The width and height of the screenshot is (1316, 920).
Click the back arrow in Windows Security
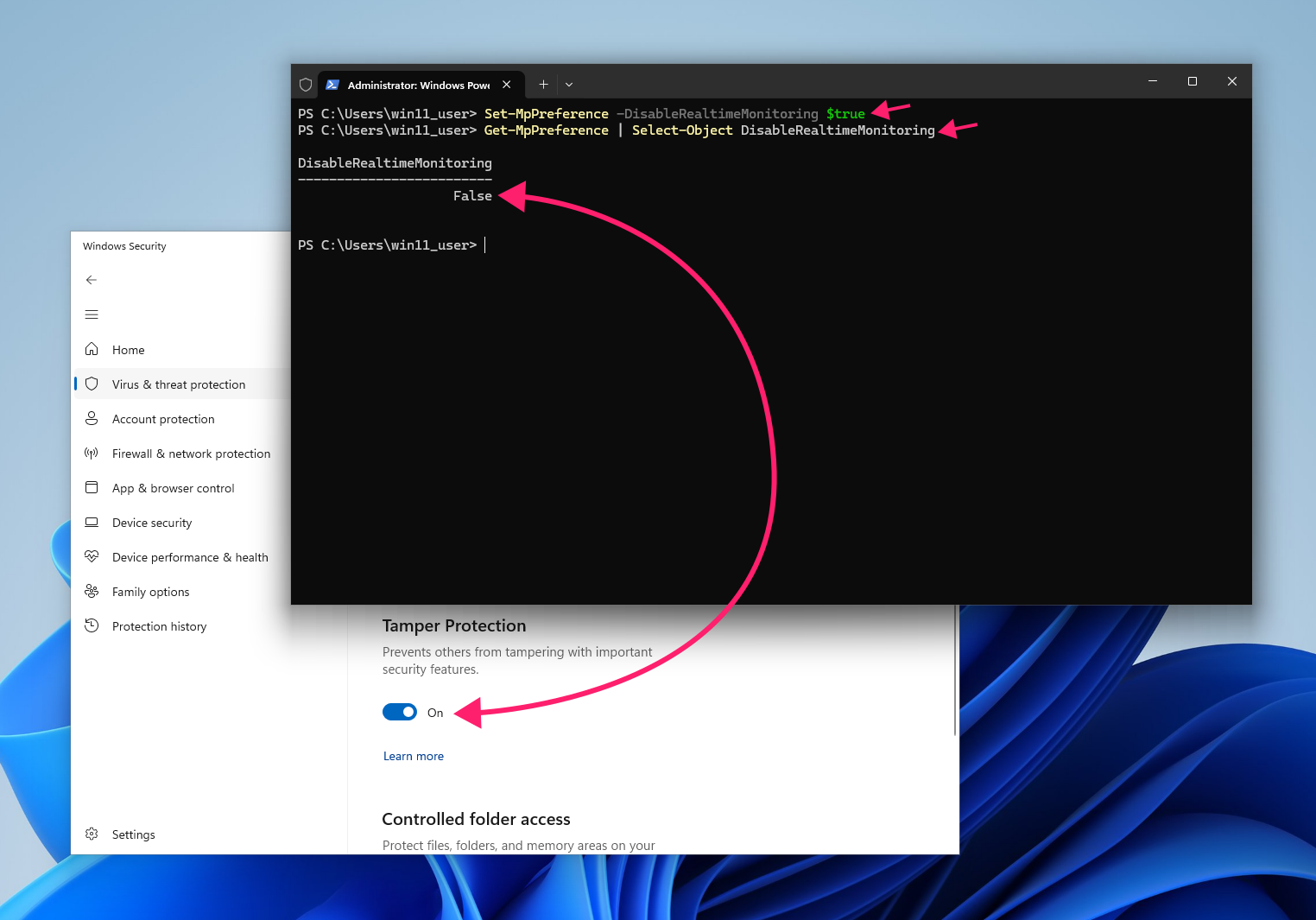(x=92, y=280)
